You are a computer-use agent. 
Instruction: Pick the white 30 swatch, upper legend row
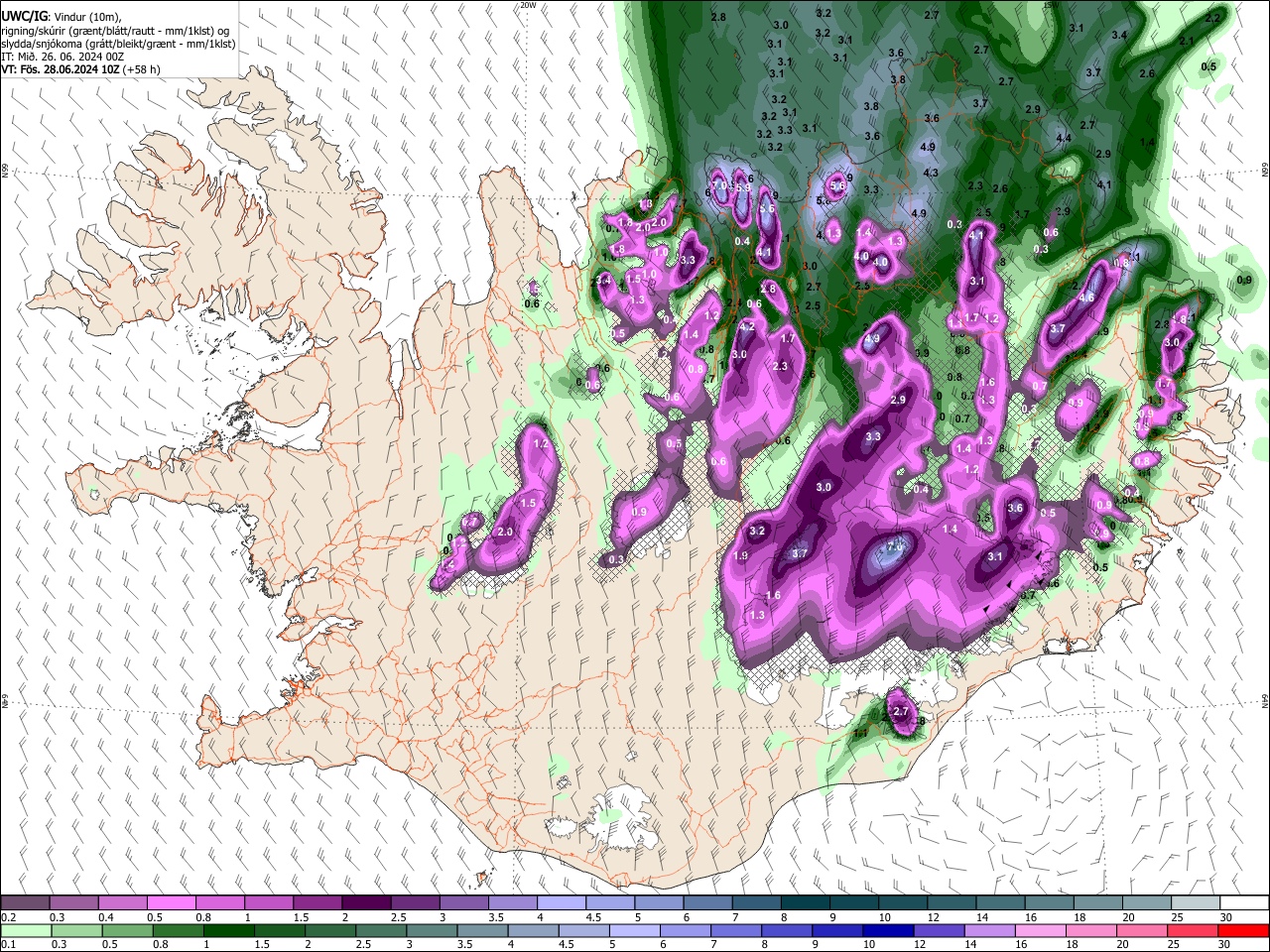point(1244,903)
